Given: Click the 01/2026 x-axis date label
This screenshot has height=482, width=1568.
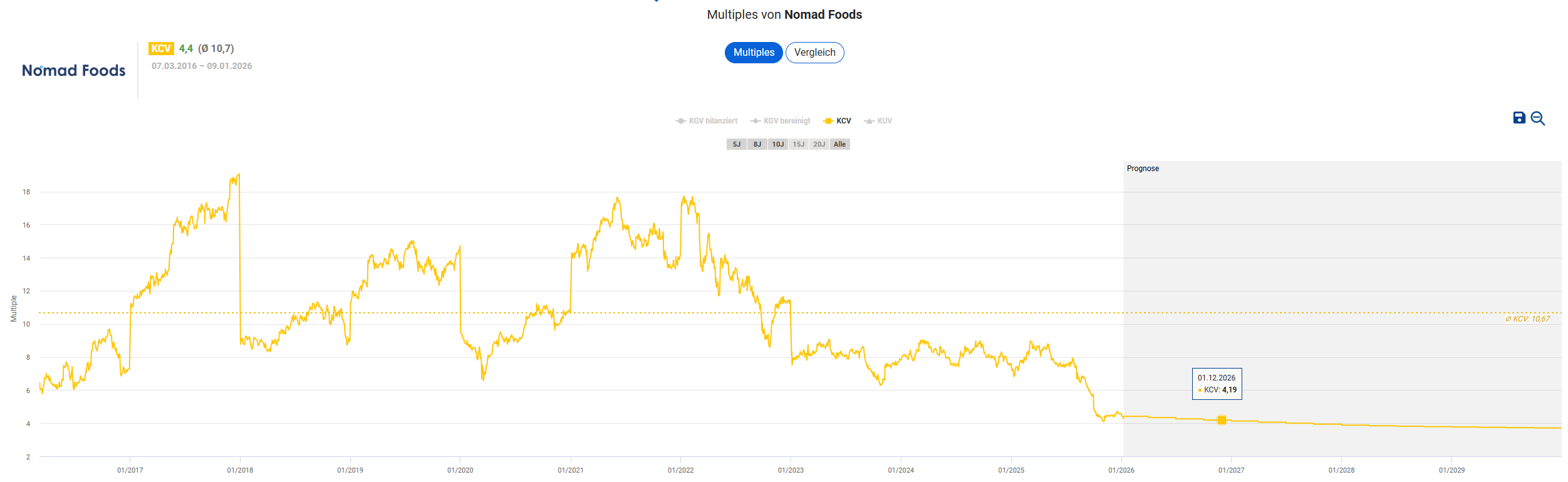Looking at the screenshot, I should click(x=1121, y=470).
